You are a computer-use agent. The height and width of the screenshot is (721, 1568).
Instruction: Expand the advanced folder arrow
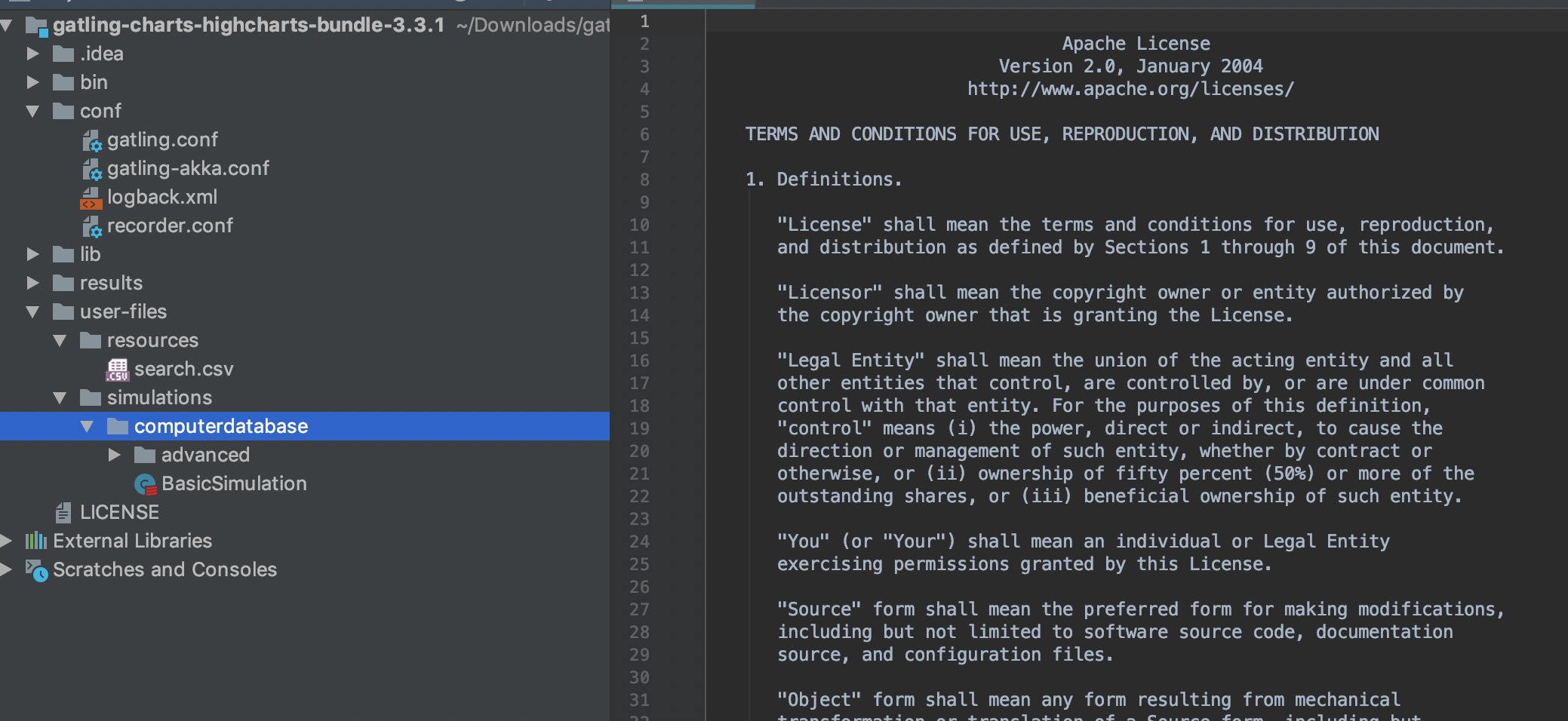(x=114, y=455)
